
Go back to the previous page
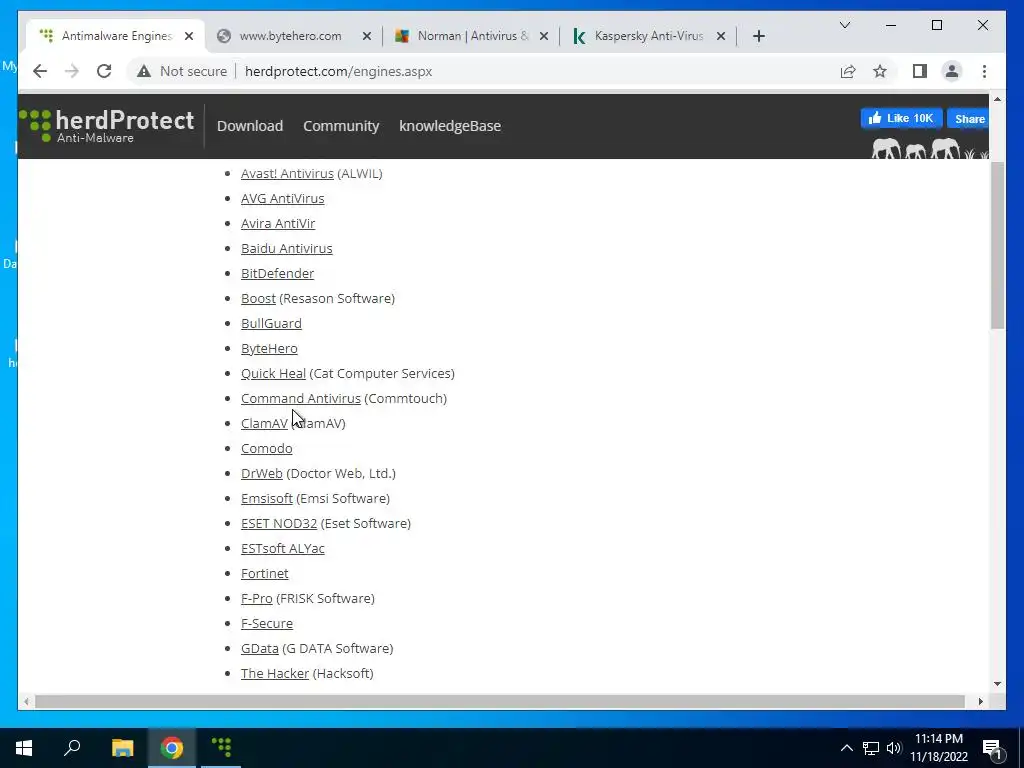coord(40,71)
